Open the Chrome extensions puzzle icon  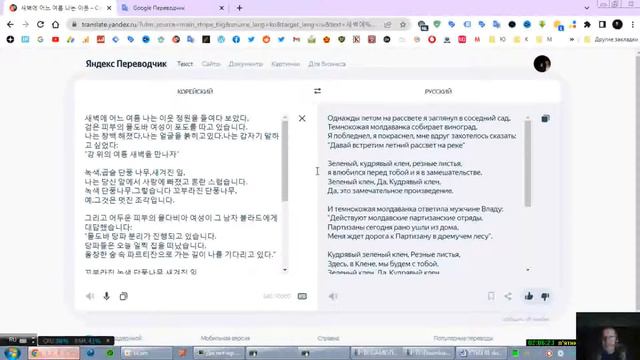pyautogui.click(x=587, y=24)
